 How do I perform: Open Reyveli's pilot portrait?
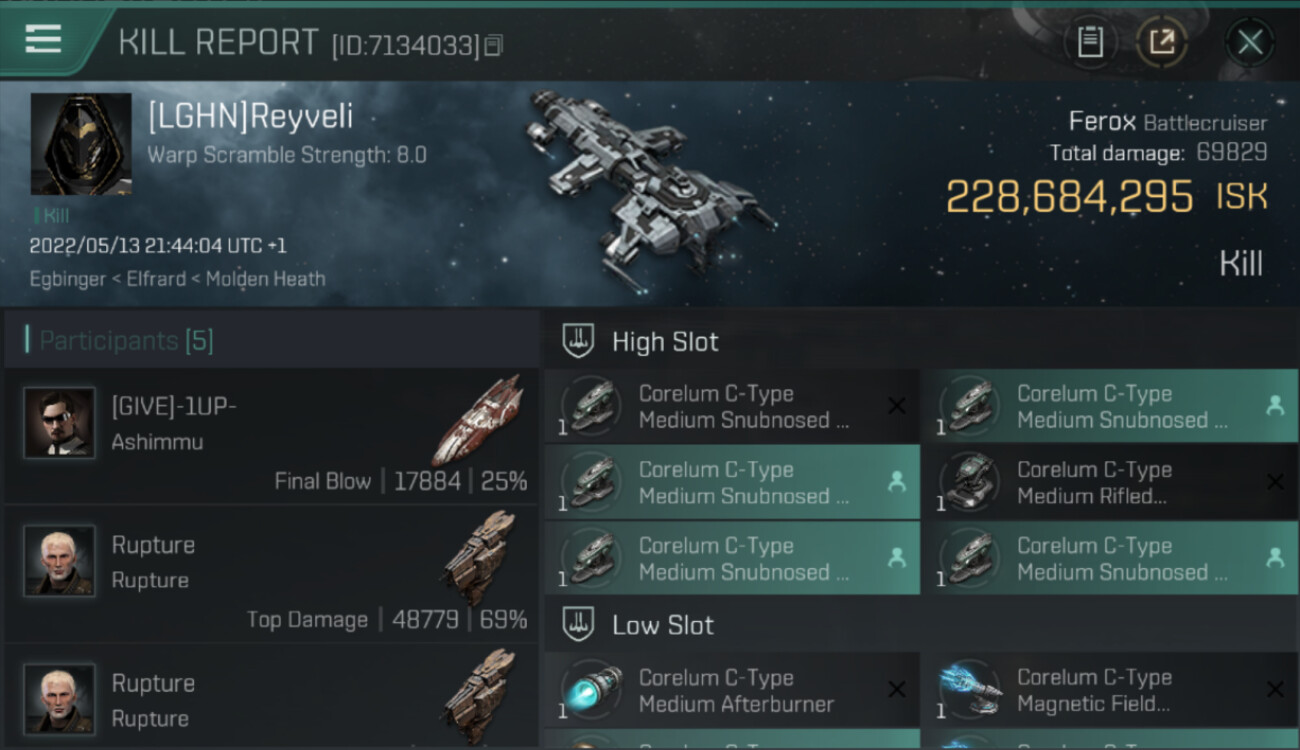(81, 144)
